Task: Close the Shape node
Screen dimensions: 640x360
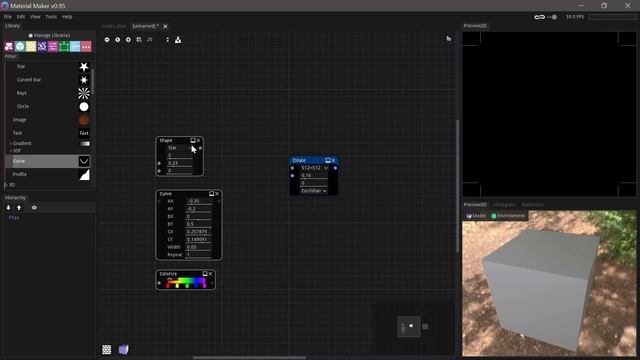Action: (x=199, y=140)
